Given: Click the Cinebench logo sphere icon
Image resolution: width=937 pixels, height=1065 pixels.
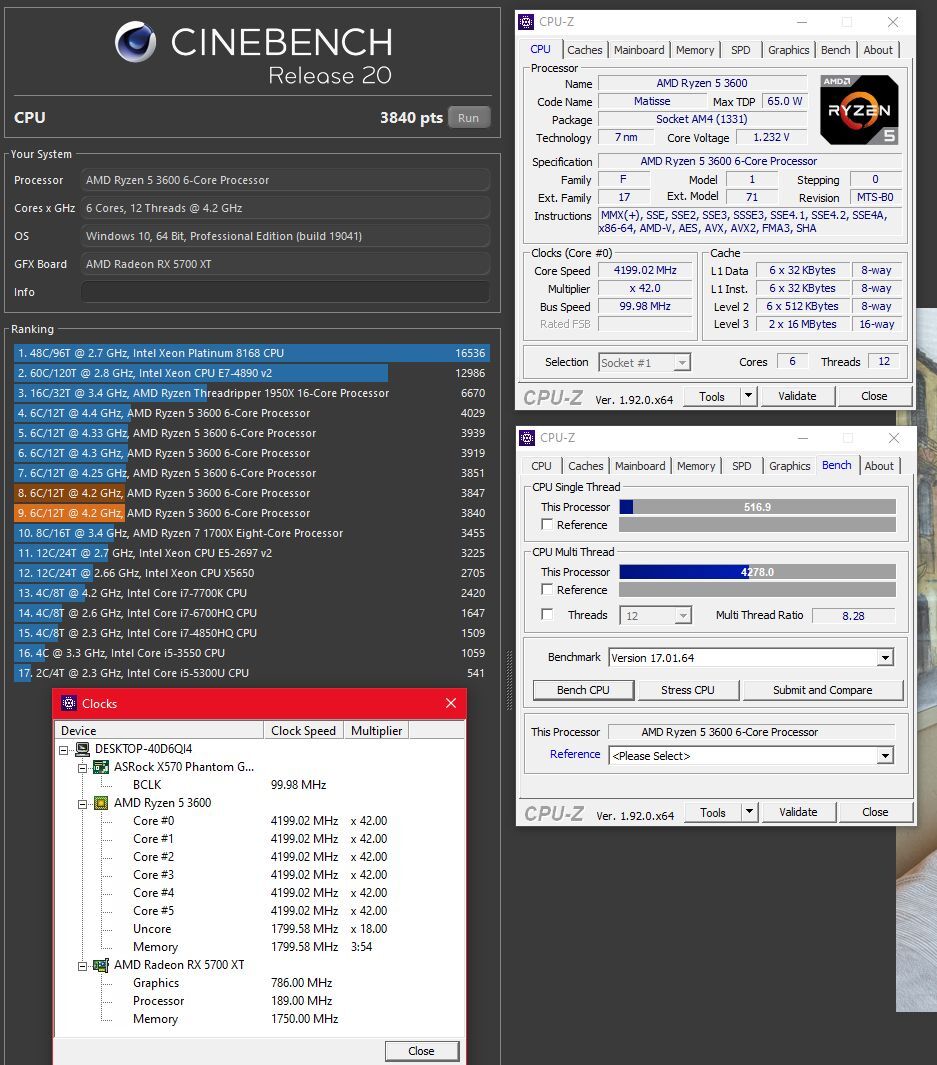Looking at the screenshot, I should point(135,42).
